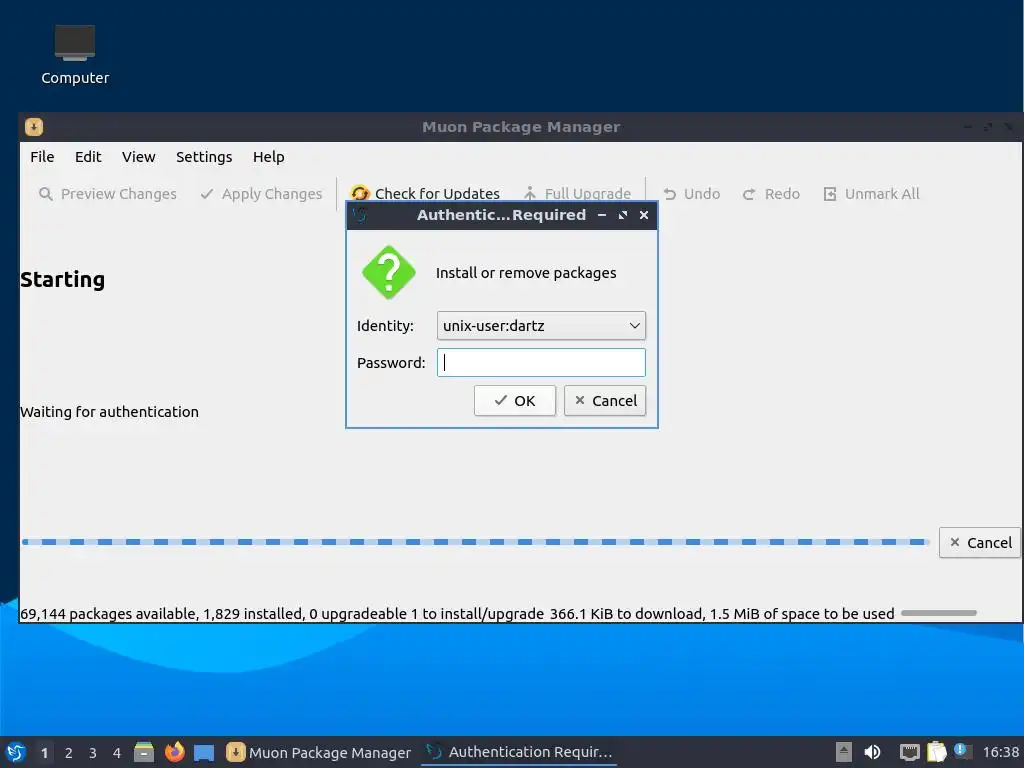Open the Settings menu

pyautogui.click(x=204, y=157)
